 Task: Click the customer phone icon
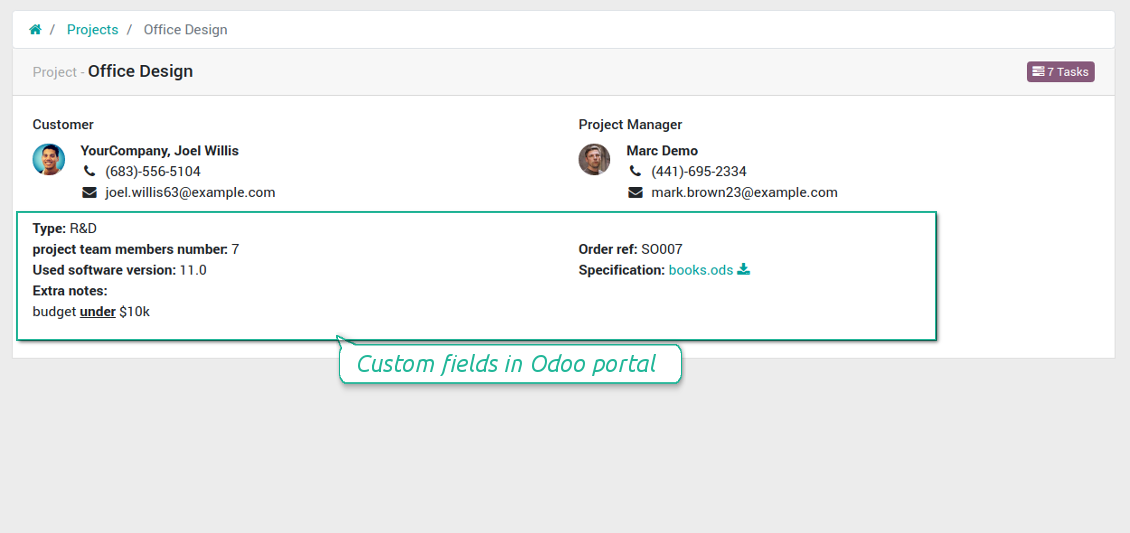coord(89,172)
